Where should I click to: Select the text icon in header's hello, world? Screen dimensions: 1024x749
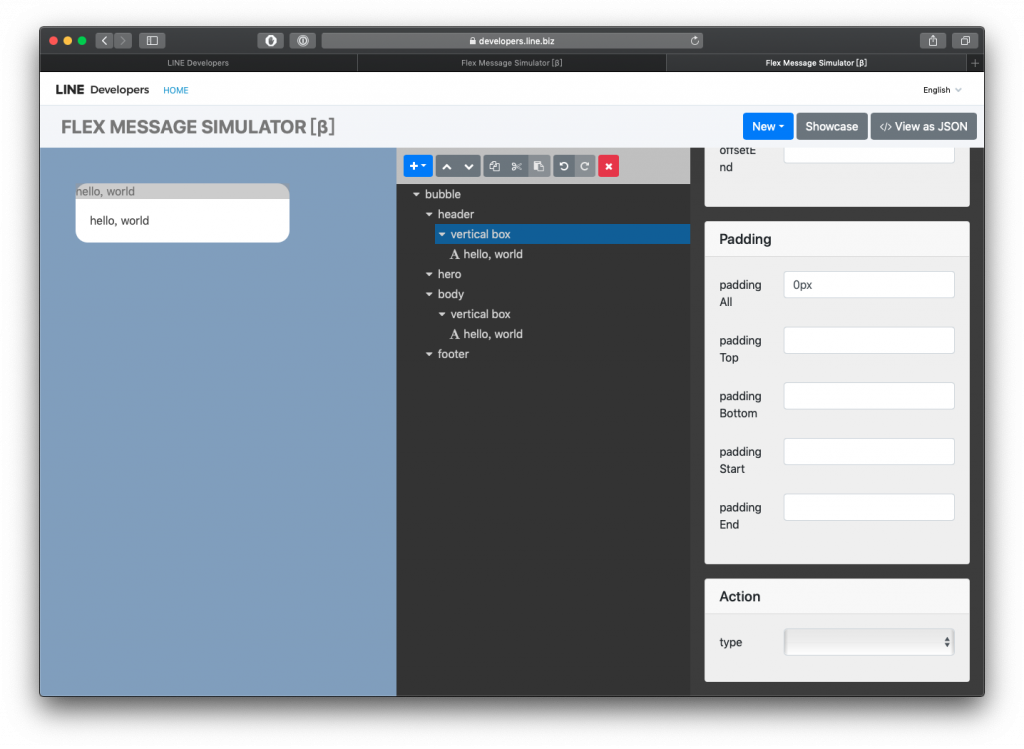click(455, 255)
